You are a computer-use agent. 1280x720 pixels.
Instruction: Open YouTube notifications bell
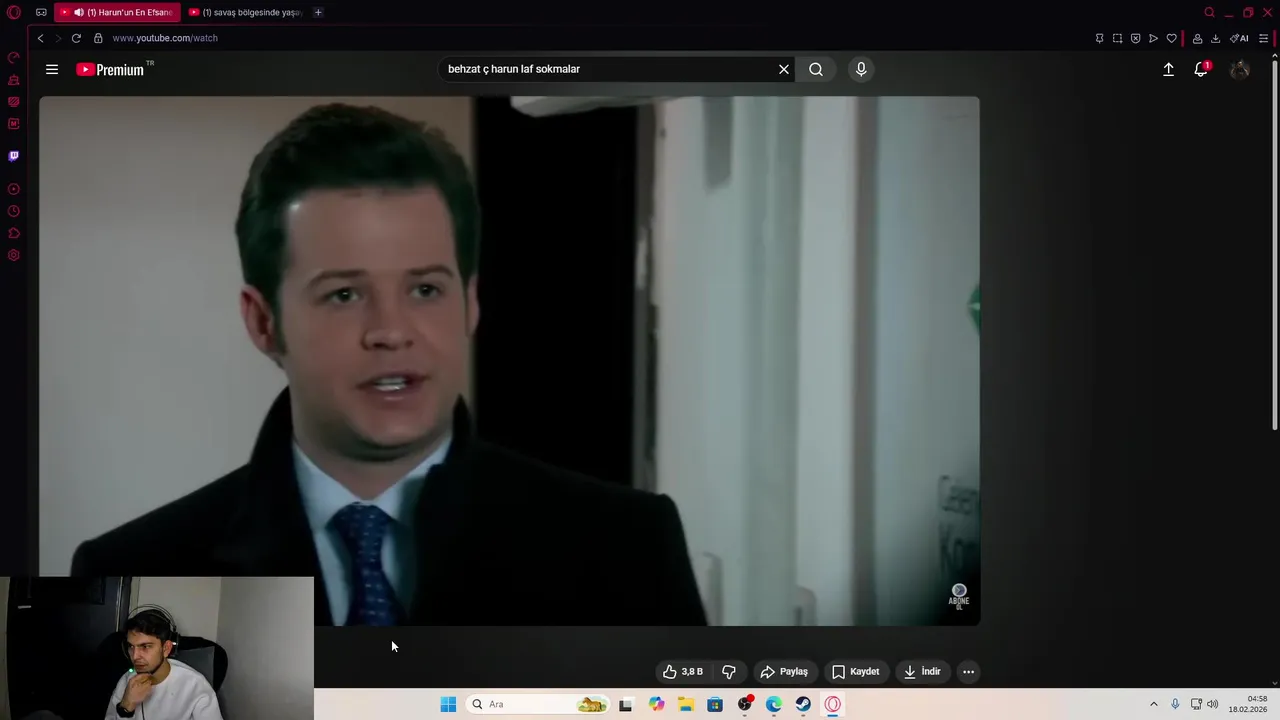coord(1201,69)
